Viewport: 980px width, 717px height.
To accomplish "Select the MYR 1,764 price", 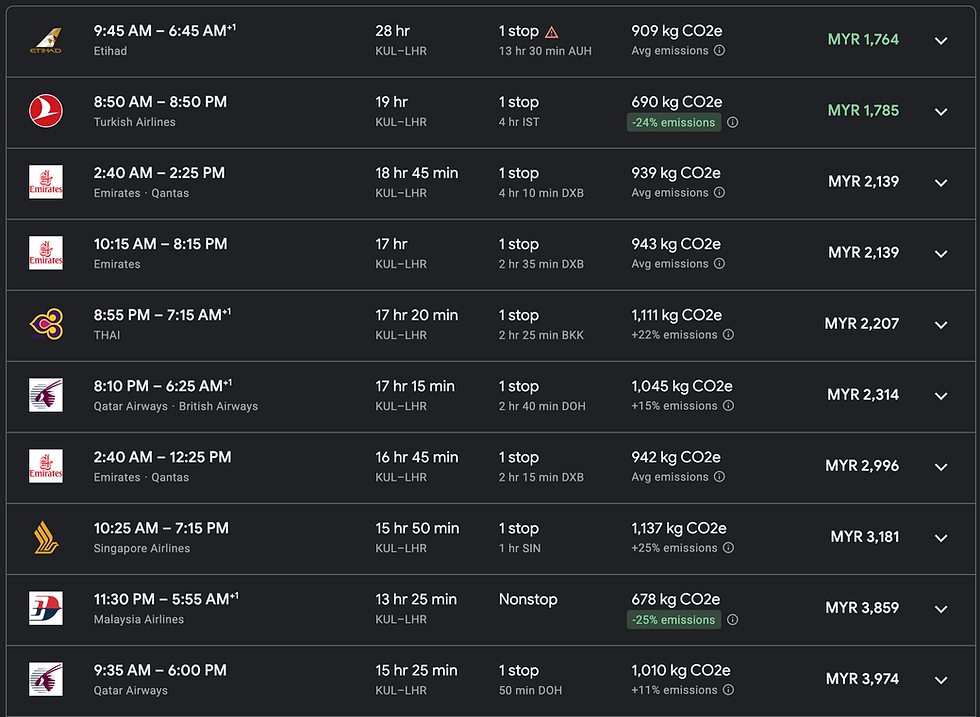I will point(863,39).
